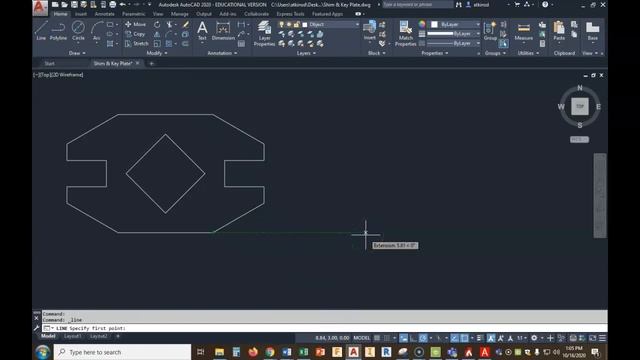Click the MODEL space button in status bar

(x=362, y=338)
